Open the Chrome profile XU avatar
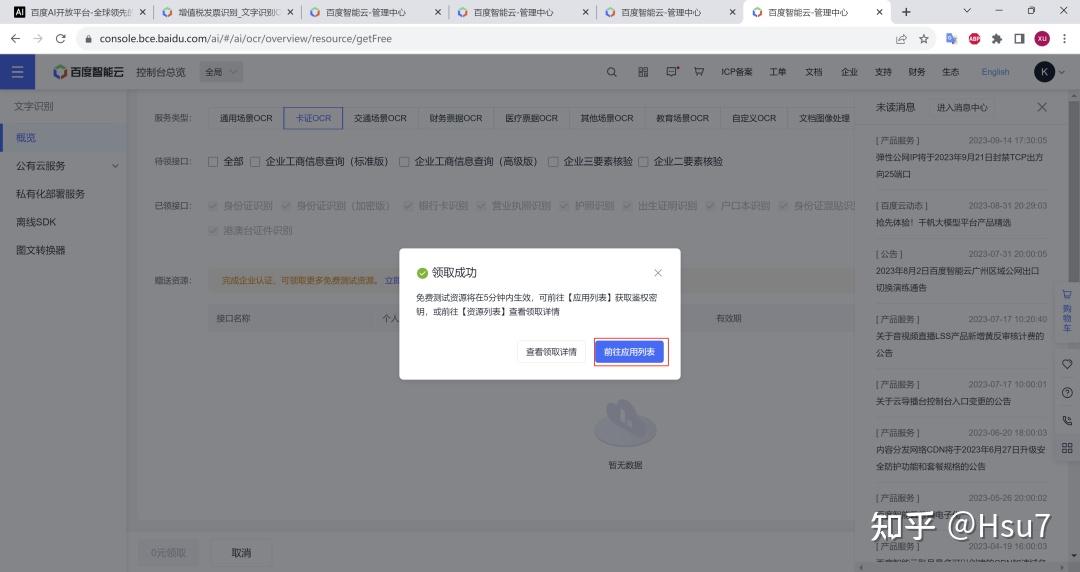 [x=1042, y=39]
